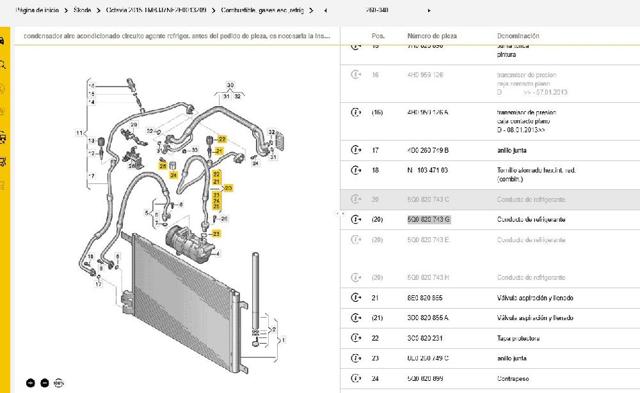Select part number 3D0 820 855 A
Viewport: 640px width, 393px height.
coord(428,318)
